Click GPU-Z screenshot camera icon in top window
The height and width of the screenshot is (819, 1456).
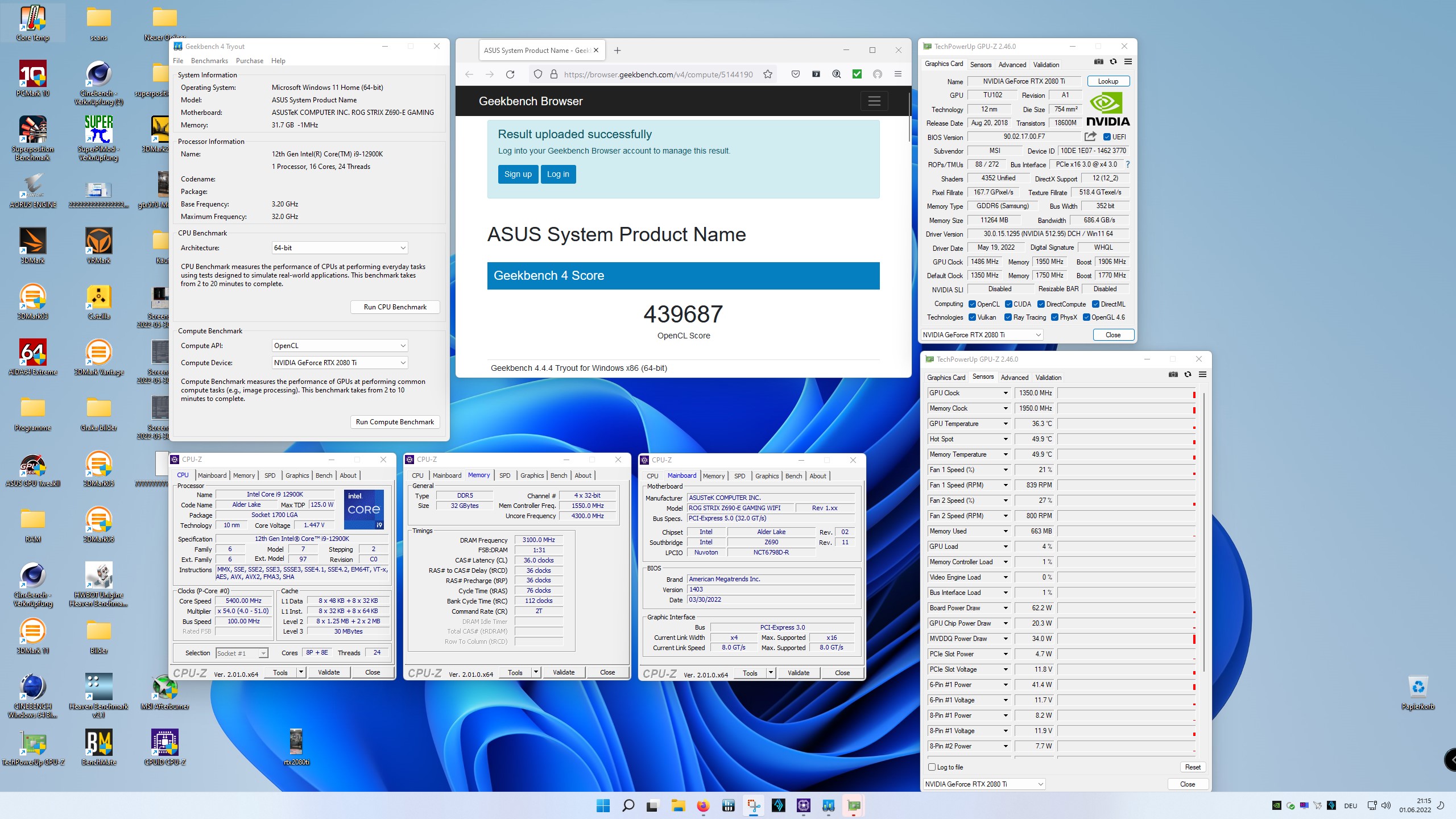1099,62
